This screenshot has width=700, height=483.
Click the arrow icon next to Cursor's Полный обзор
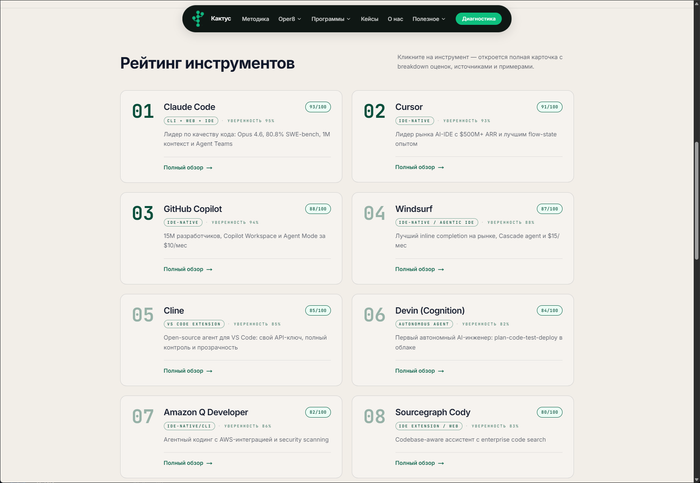coord(441,167)
